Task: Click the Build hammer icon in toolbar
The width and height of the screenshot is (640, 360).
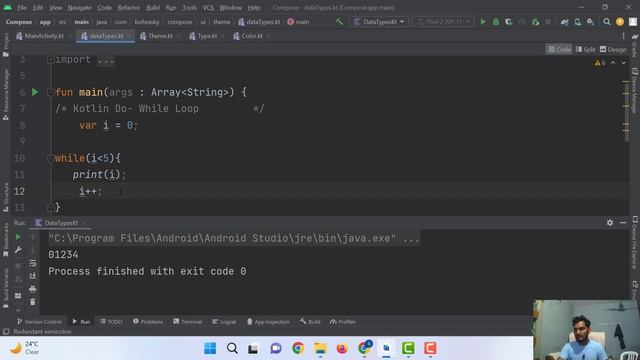Action: click(339, 22)
